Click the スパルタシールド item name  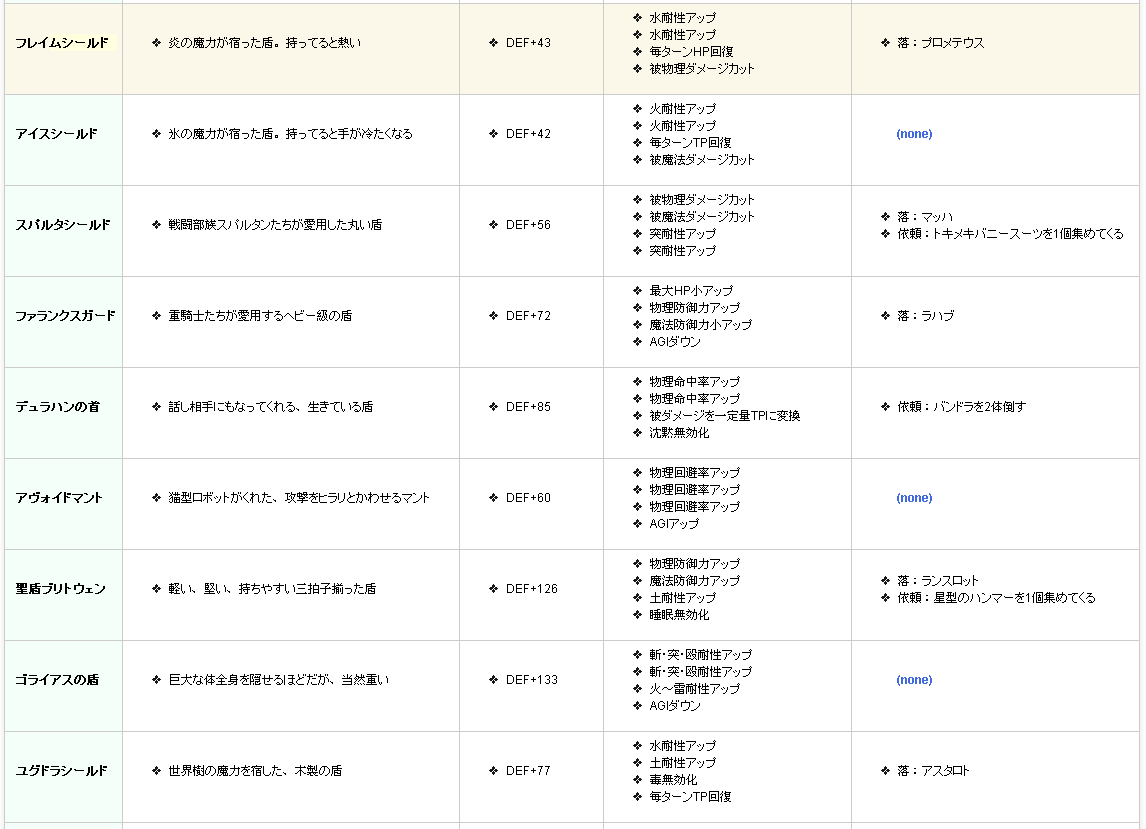tap(62, 225)
